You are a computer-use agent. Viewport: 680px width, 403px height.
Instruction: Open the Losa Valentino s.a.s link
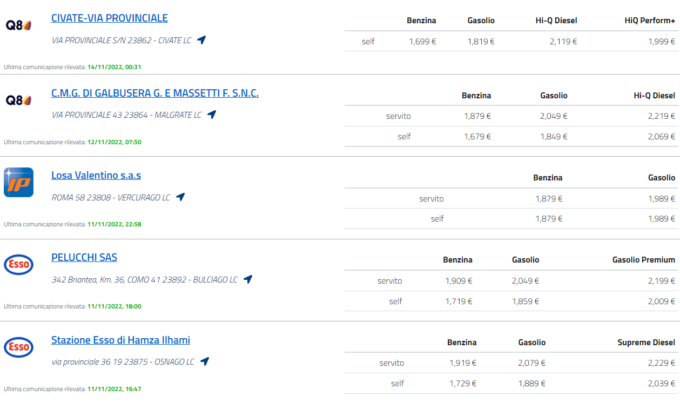96,176
